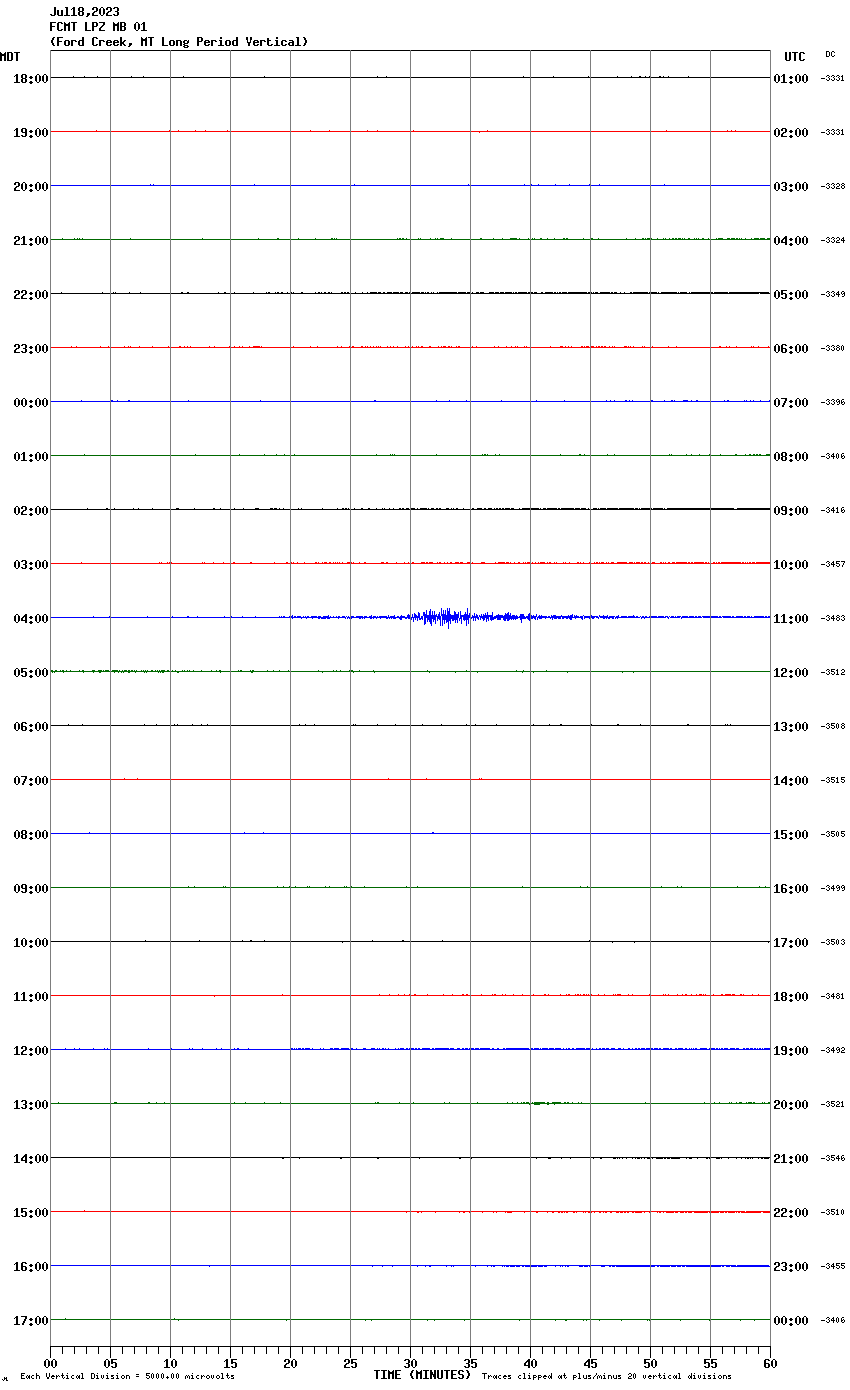The height and width of the screenshot is (1390, 850).
Task: Click the 11:00 UTC time label
Action: point(791,619)
